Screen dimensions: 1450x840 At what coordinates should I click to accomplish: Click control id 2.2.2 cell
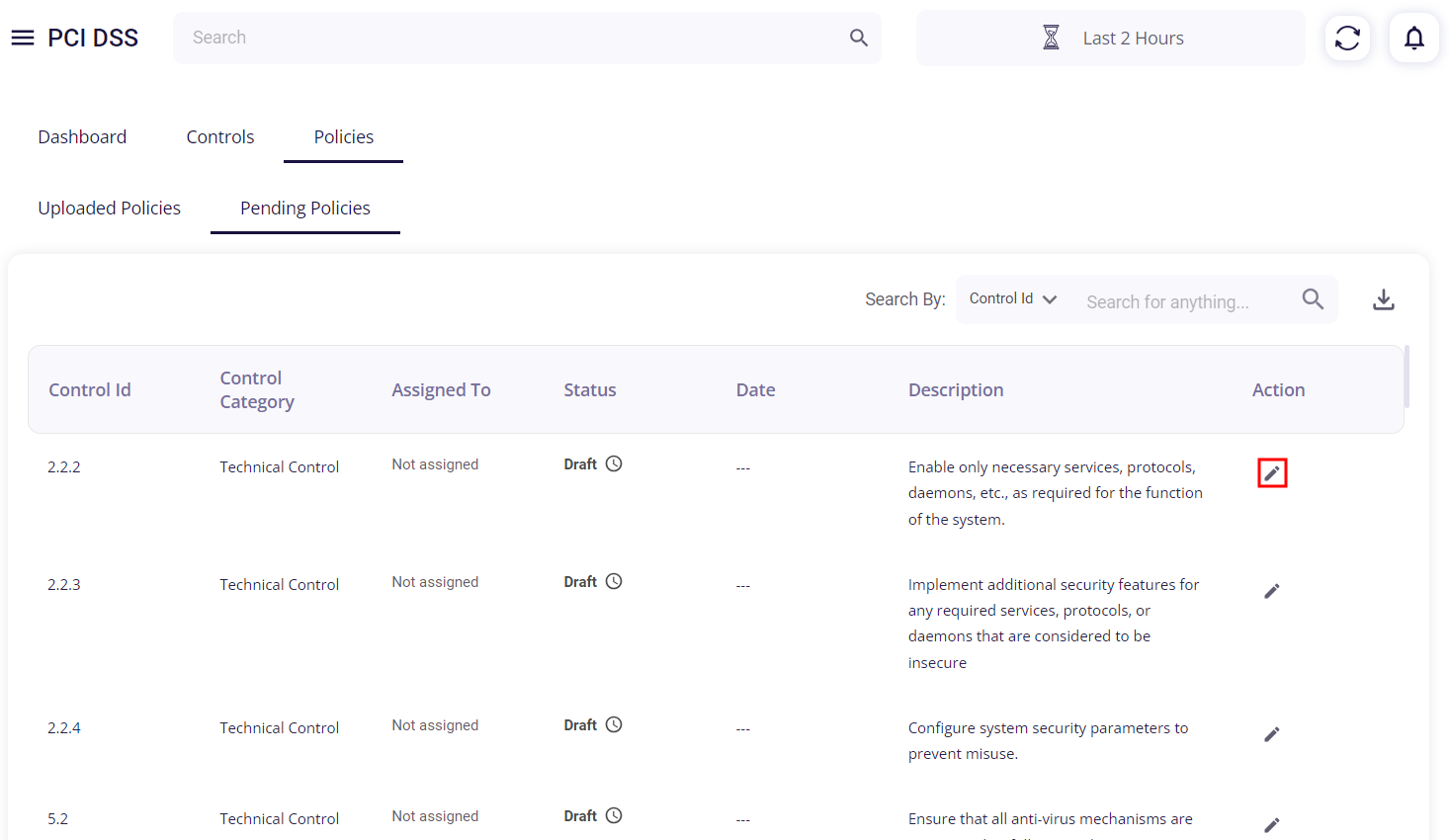pyautogui.click(x=64, y=466)
